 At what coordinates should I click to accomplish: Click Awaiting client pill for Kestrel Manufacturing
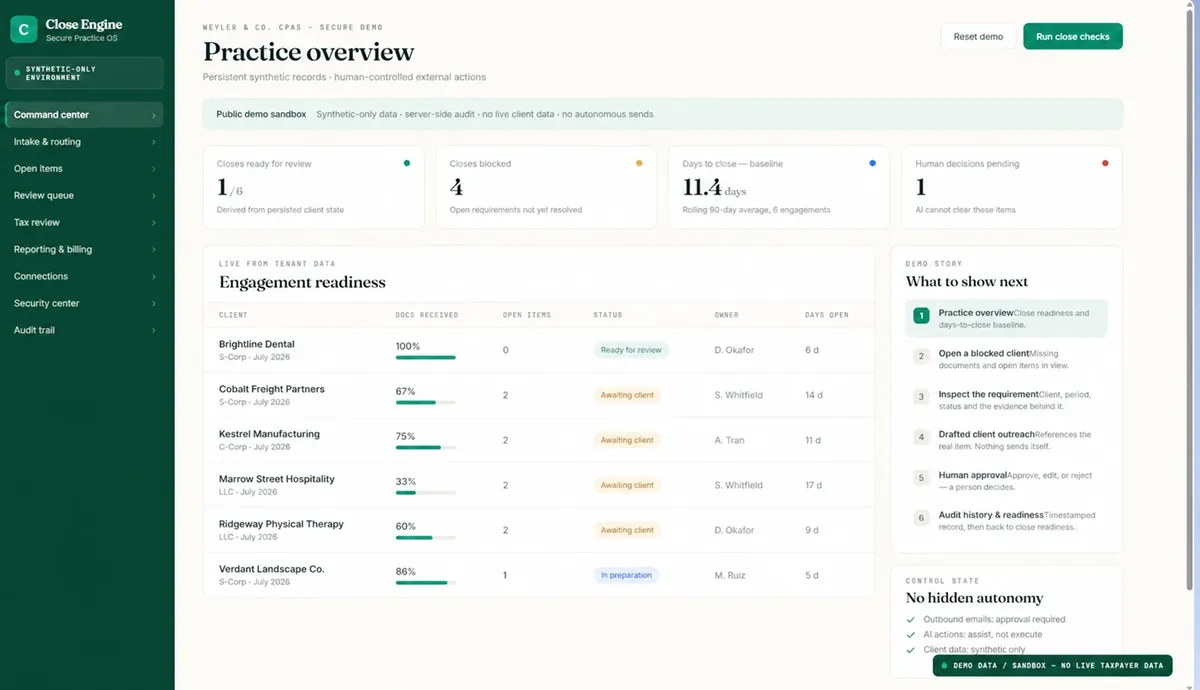click(x=627, y=440)
